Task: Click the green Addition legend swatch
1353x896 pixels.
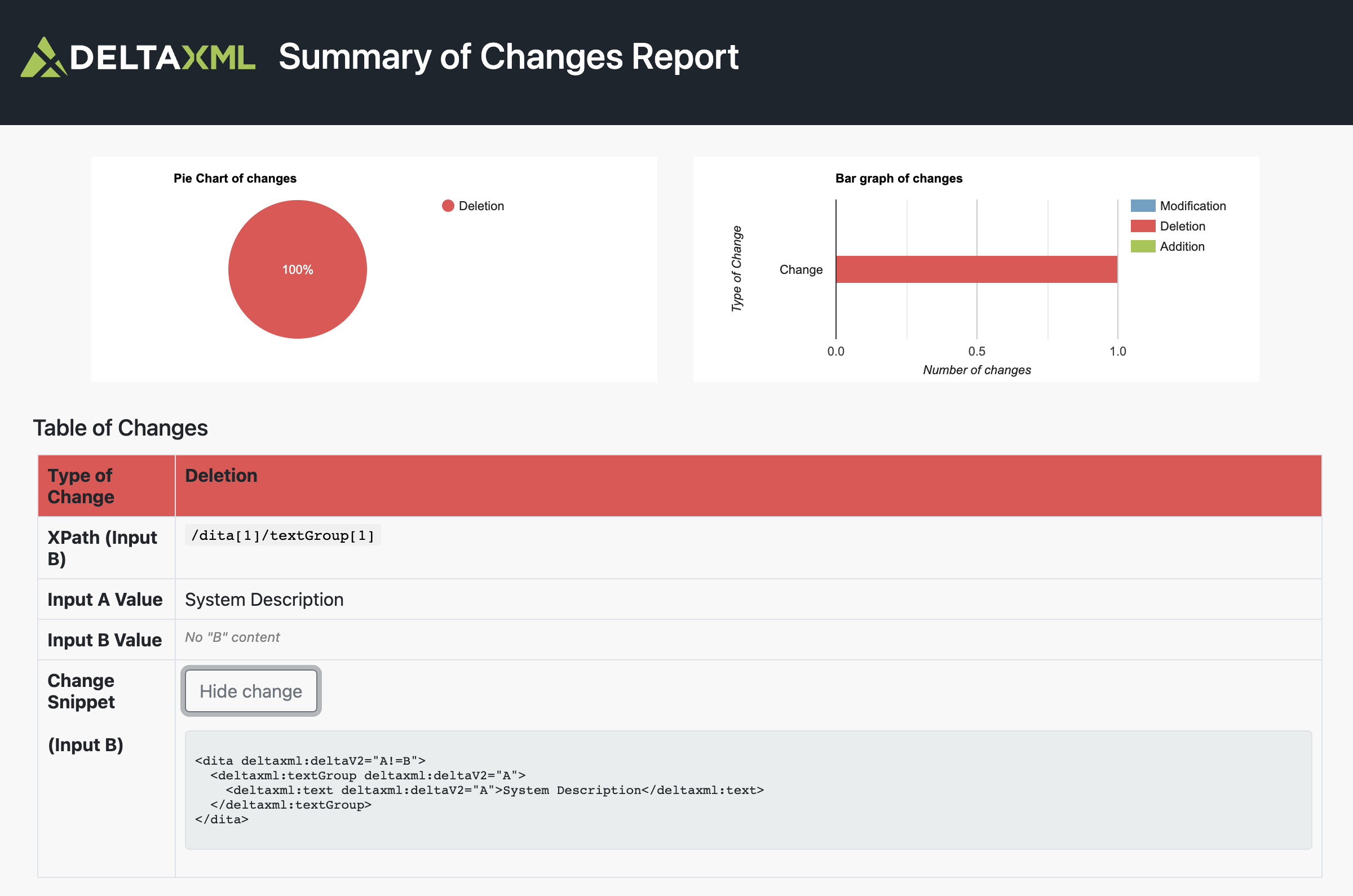Action: 1142,246
